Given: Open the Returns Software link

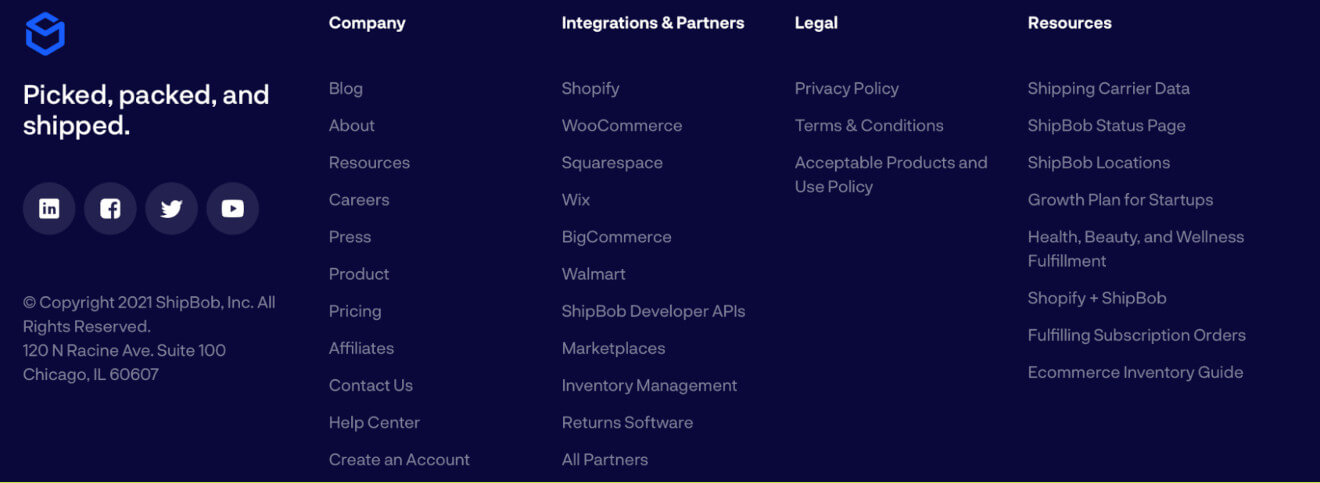Looking at the screenshot, I should click(627, 421).
